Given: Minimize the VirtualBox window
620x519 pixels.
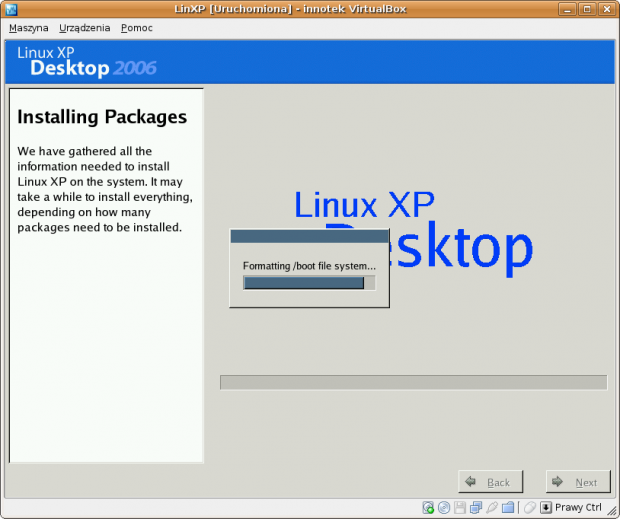Looking at the screenshot, I should (x=568, y=9).
